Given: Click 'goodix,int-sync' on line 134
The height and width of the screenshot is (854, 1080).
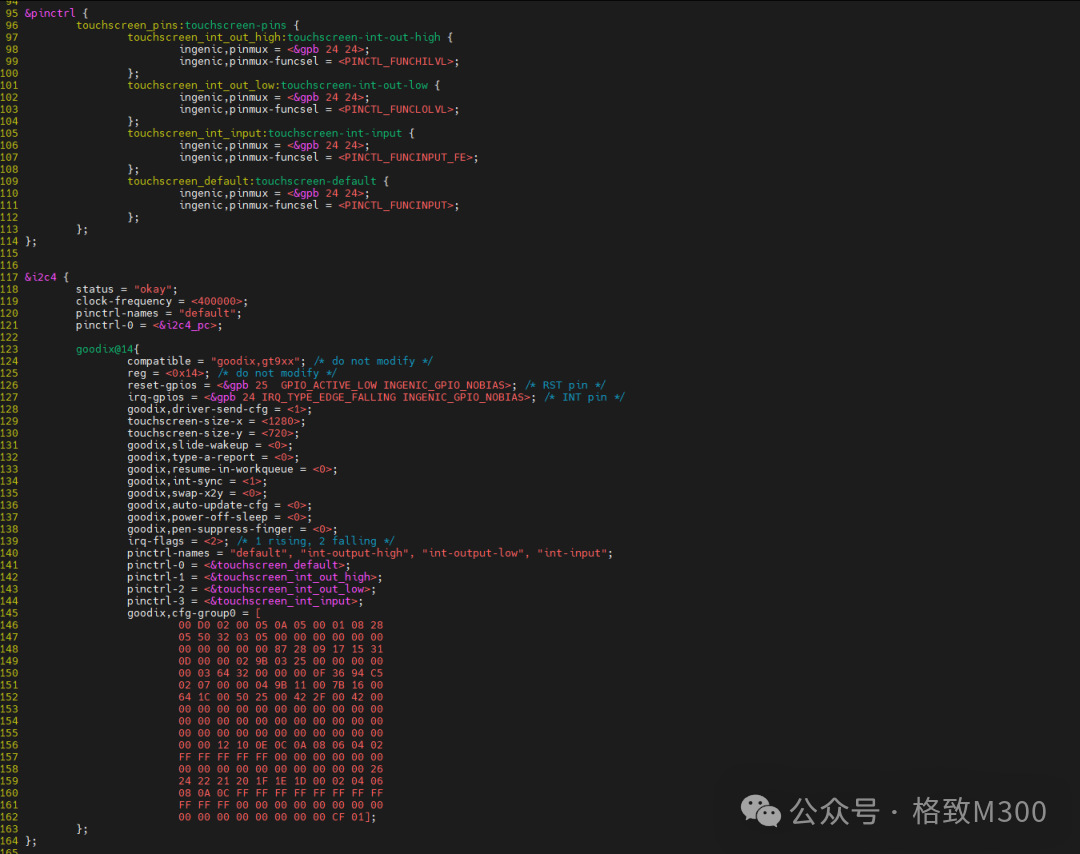Looking at the screenshot, I should click(175, 481).
